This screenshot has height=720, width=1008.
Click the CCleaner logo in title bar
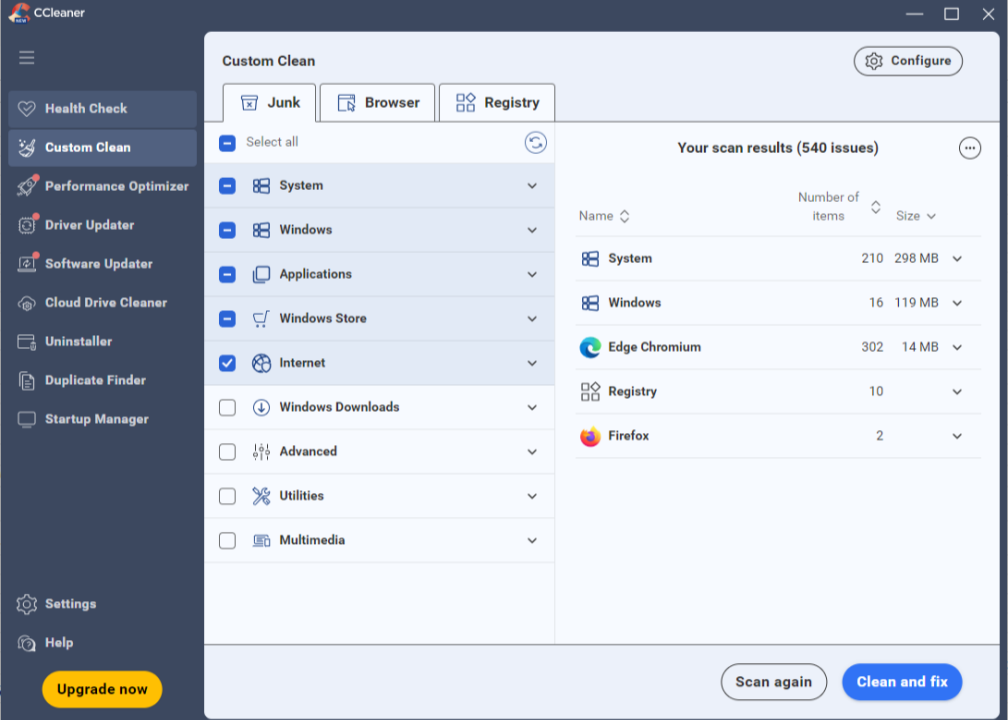pos(19,13)
